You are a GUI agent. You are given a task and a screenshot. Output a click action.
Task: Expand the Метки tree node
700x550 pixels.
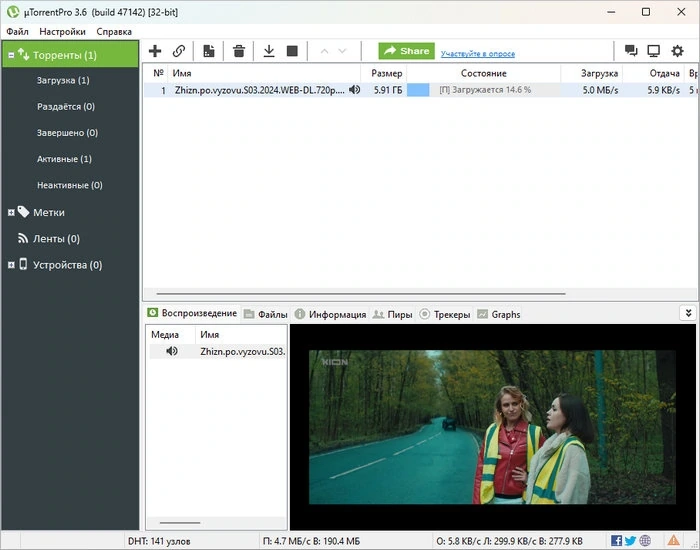[x=11, y=212]
